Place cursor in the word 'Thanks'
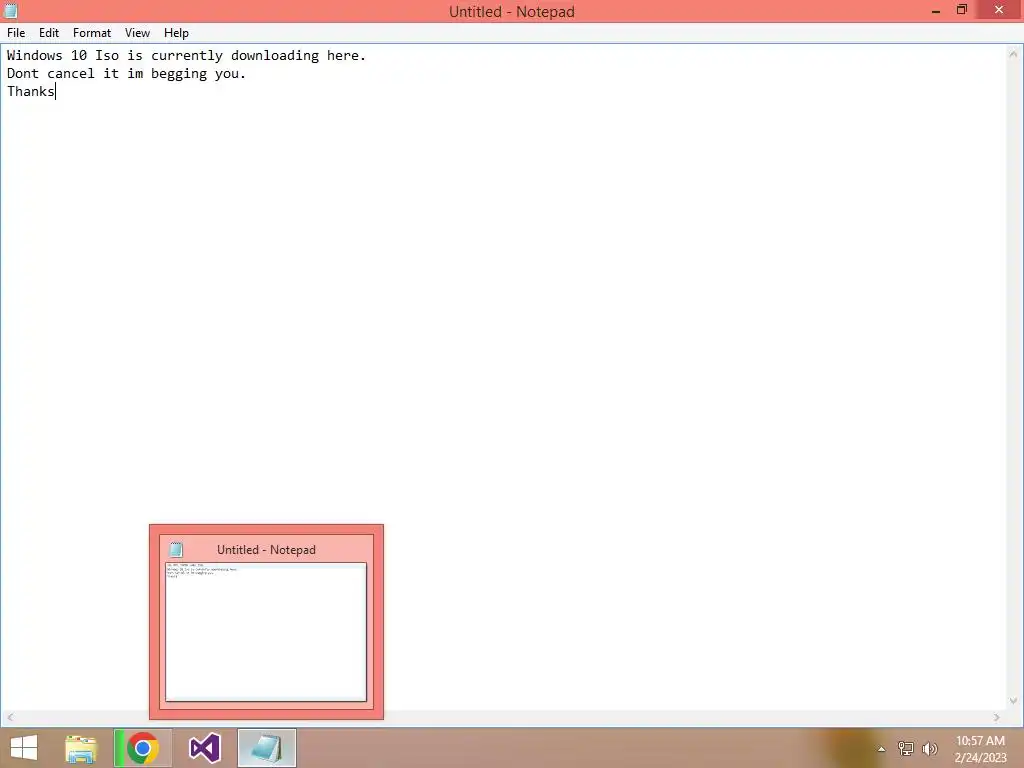Image resolution: width=1024 pixels, height=768 pixels. pyautogui.click(x=31, y=91)
